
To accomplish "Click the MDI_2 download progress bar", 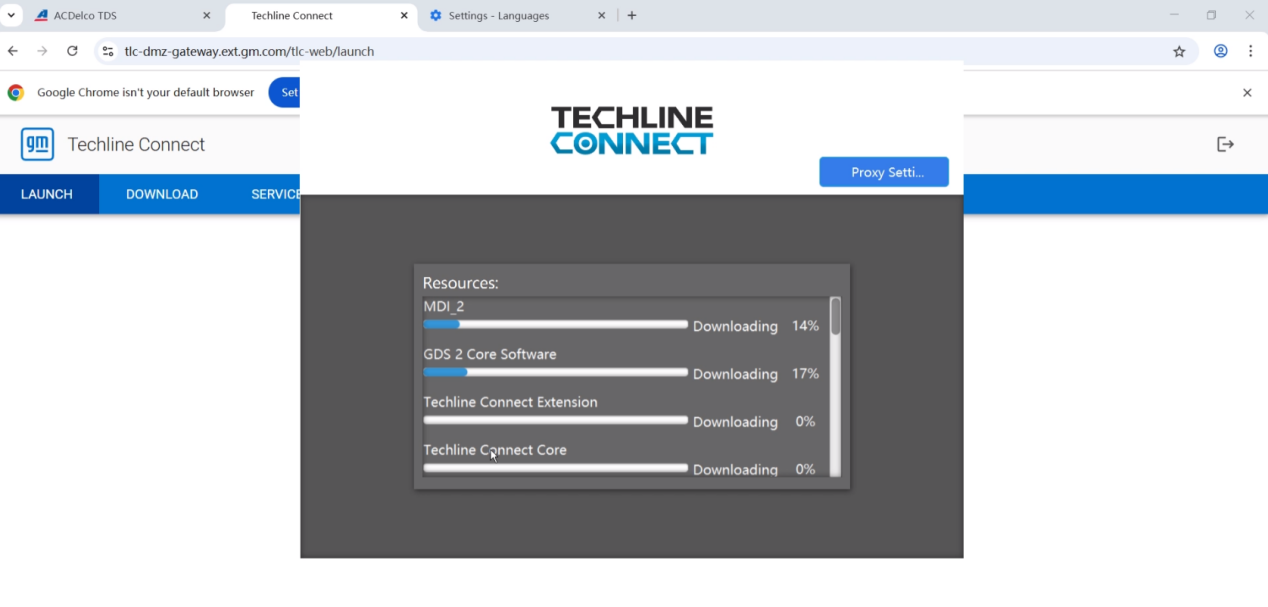I will (x=555, y=325).
